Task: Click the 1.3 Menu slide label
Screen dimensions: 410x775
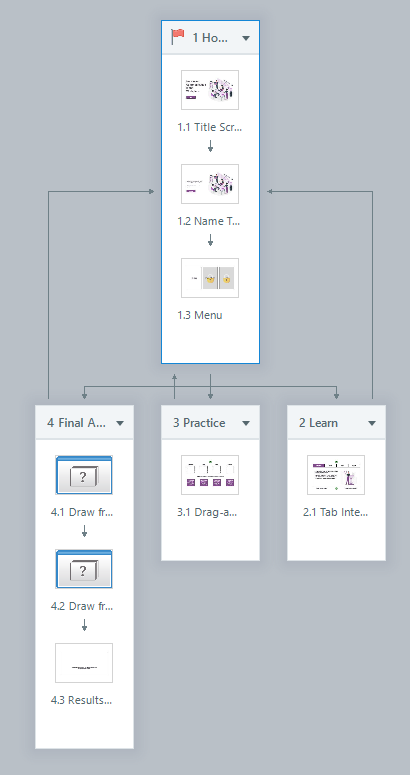Action: 200,315
